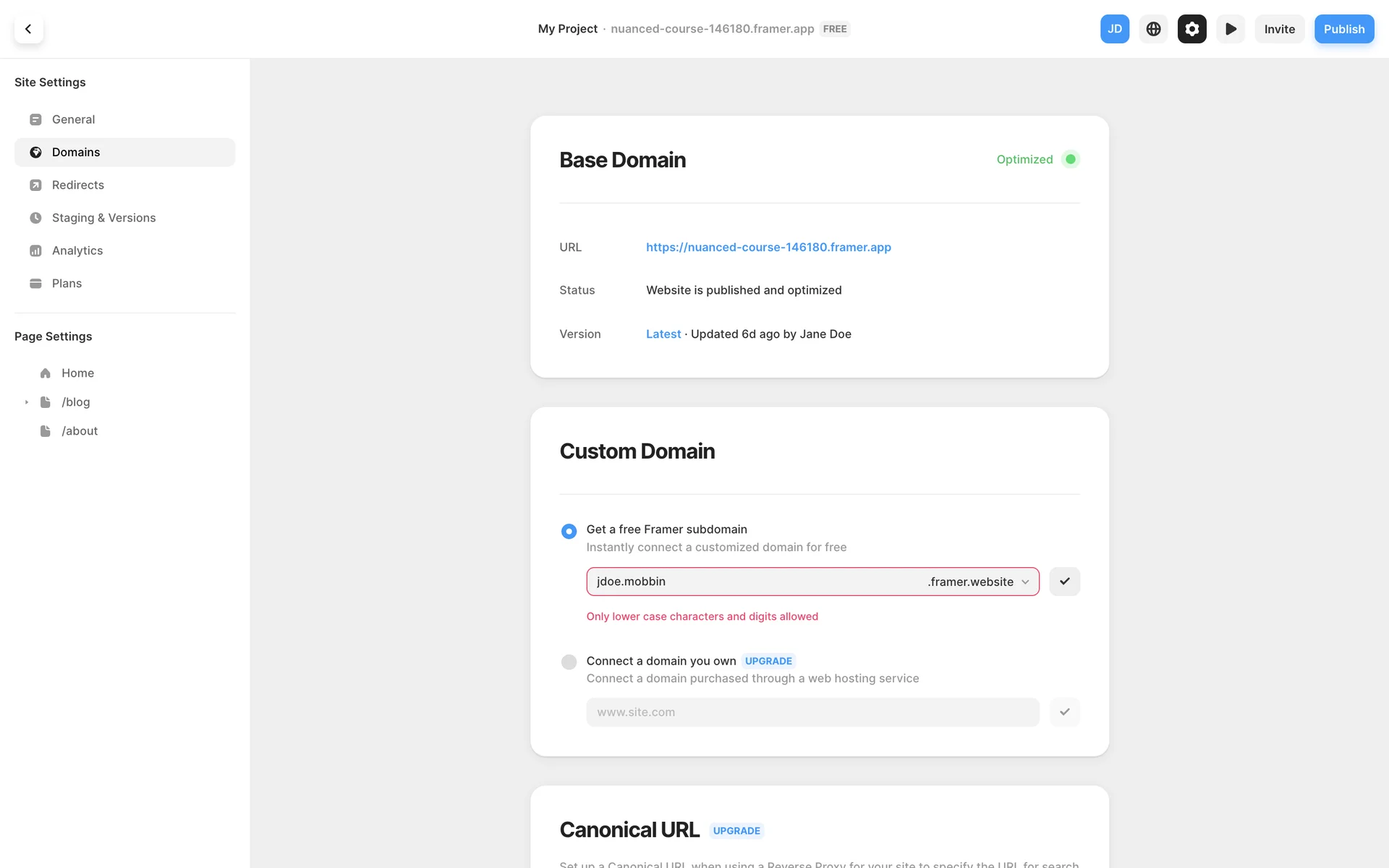Go to Staging & Versions settings

(x=103, y=218)
